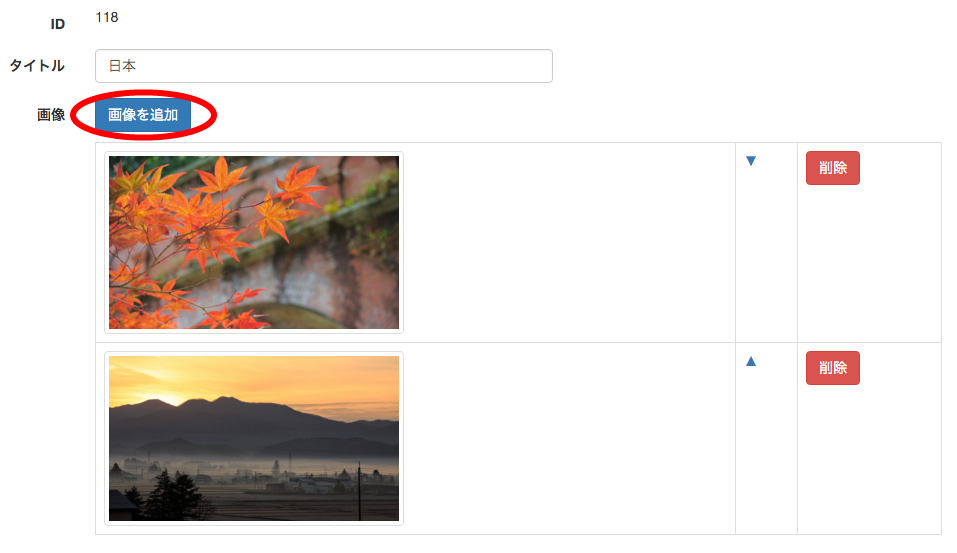Move the maple leaves image down with arrow

(x=751, y=161)
